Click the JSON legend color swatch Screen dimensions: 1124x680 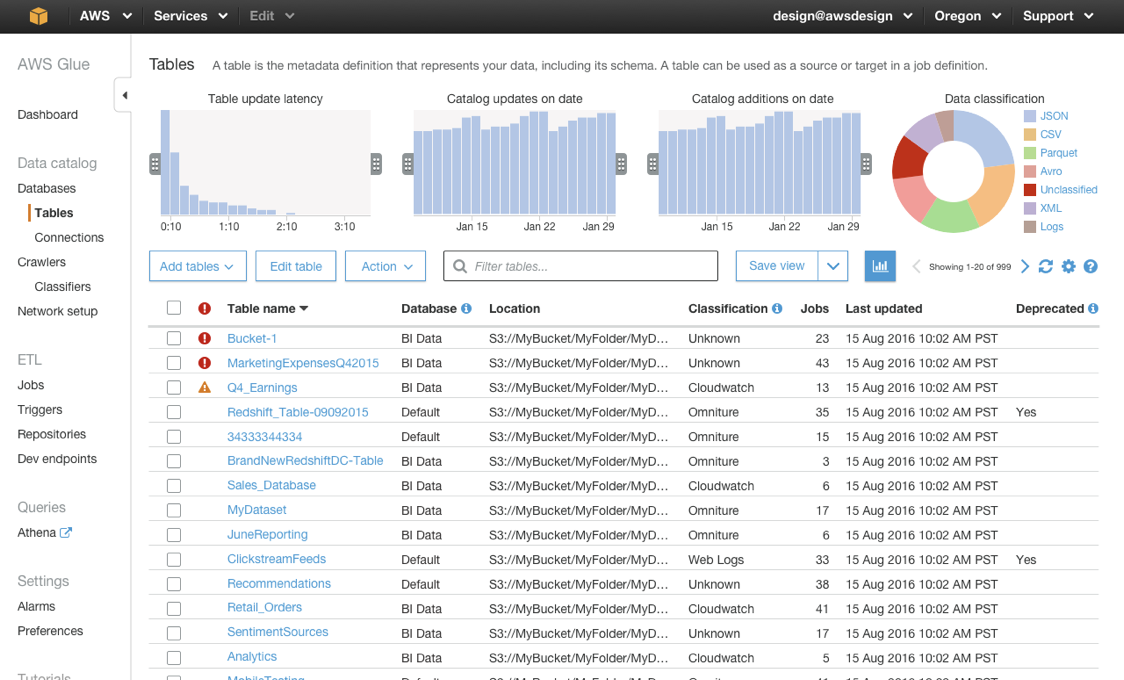point(1030,116)
